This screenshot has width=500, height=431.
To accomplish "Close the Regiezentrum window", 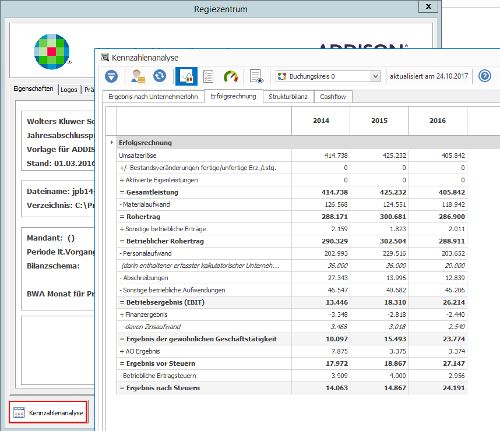I will (428, 6).
